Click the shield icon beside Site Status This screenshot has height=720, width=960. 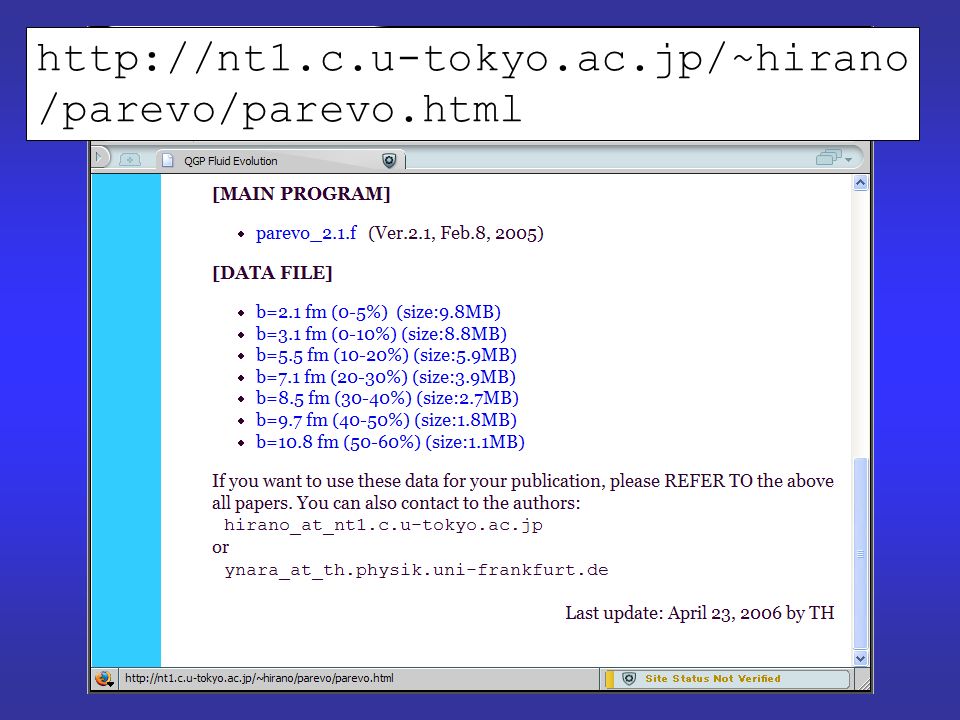click(x=629, y=678)
